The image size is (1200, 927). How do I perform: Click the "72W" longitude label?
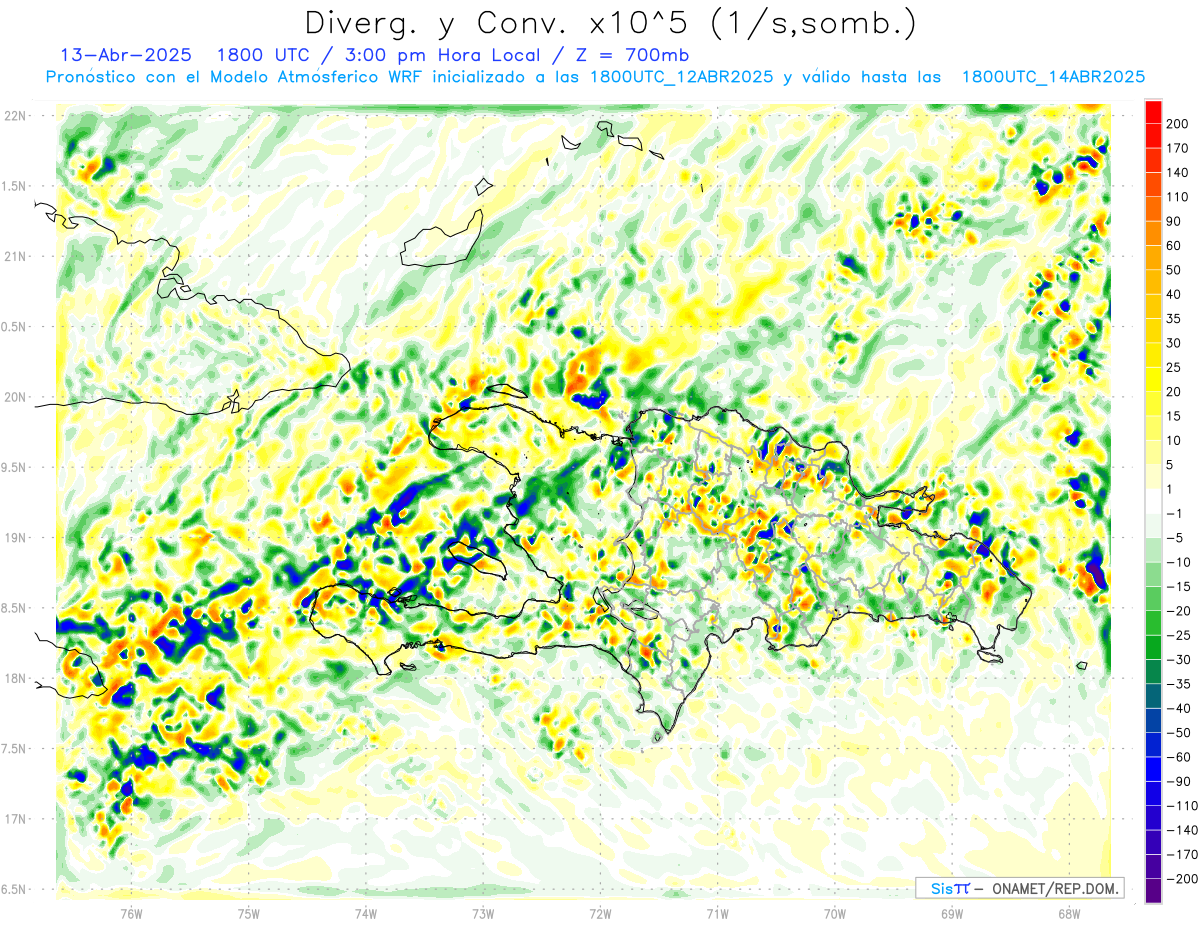pyautogui.click(x=600, y=914)
